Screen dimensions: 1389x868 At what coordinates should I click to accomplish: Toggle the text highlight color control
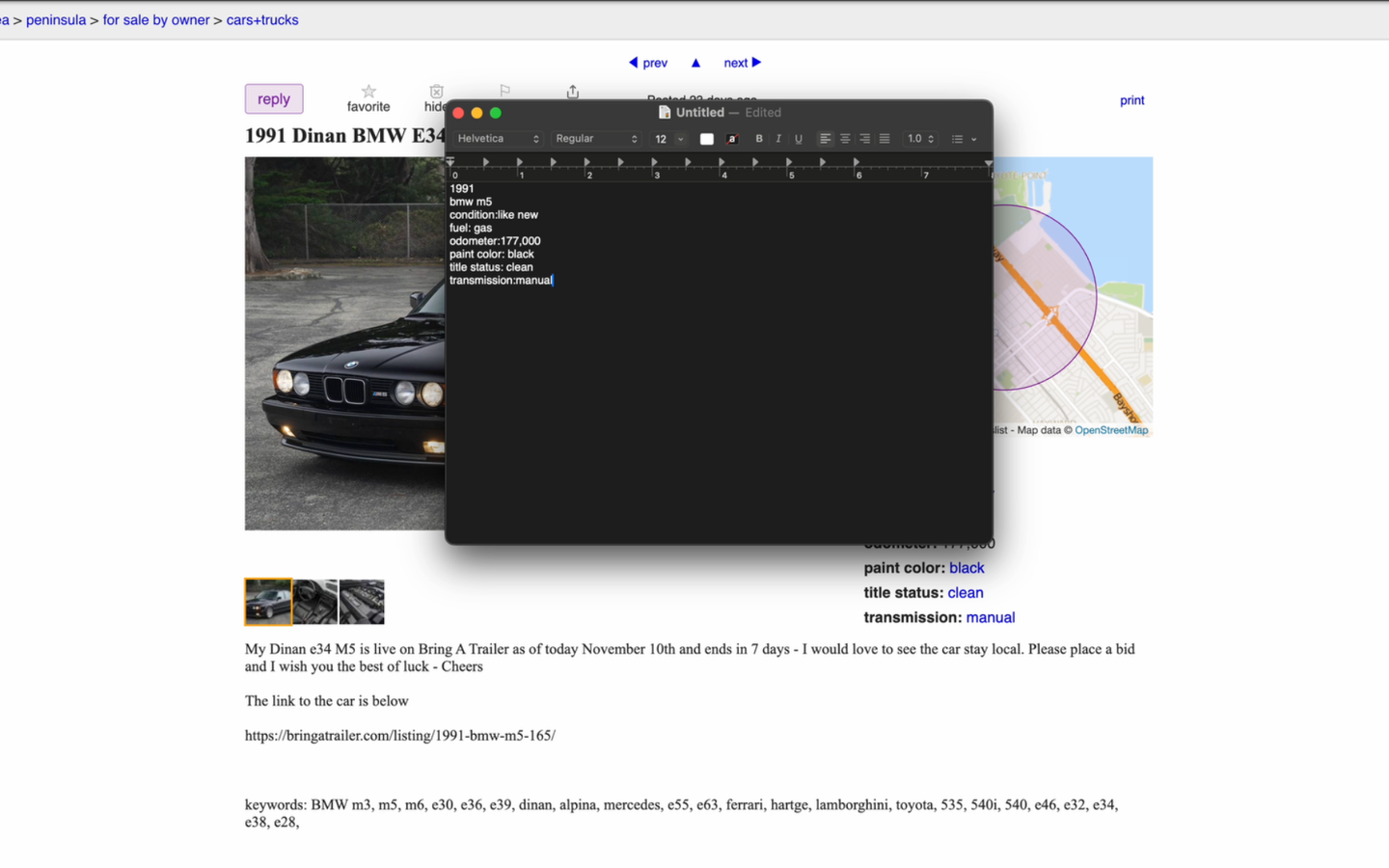(732, 139)
